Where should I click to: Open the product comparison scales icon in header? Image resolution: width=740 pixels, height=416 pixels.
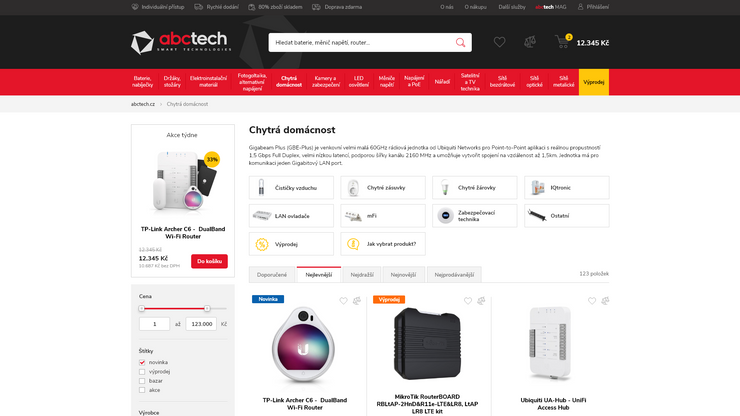pos(530,42)
